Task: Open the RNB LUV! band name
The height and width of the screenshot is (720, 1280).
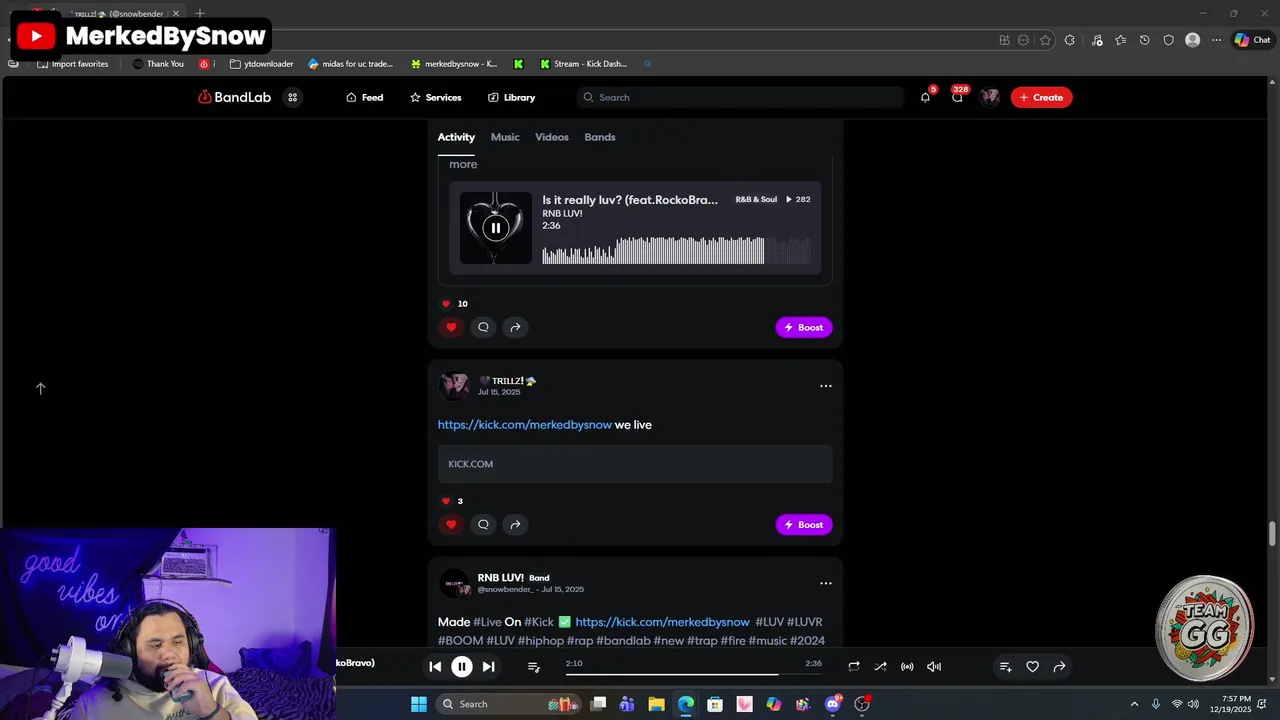Action: pos(500,577)
